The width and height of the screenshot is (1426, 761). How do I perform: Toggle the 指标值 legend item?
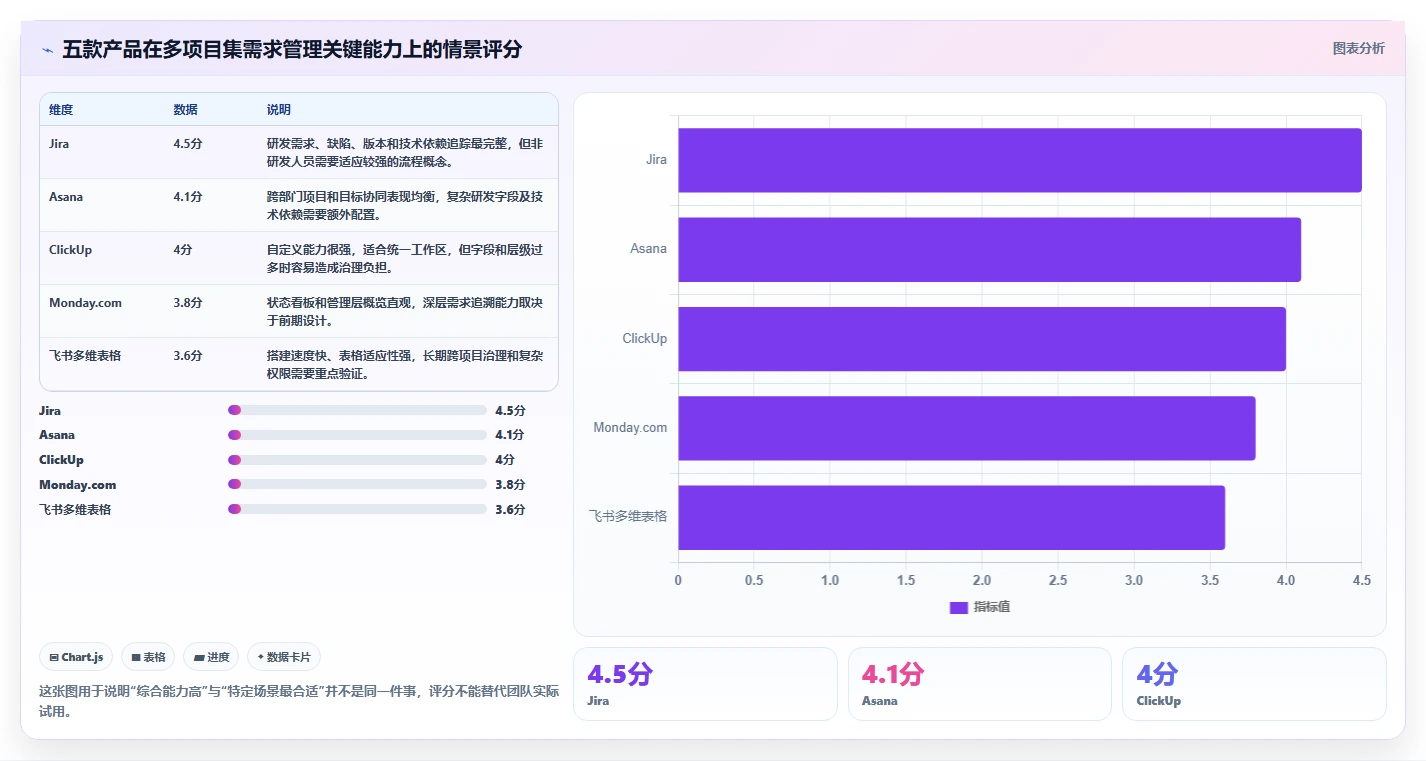click(980, 607)
